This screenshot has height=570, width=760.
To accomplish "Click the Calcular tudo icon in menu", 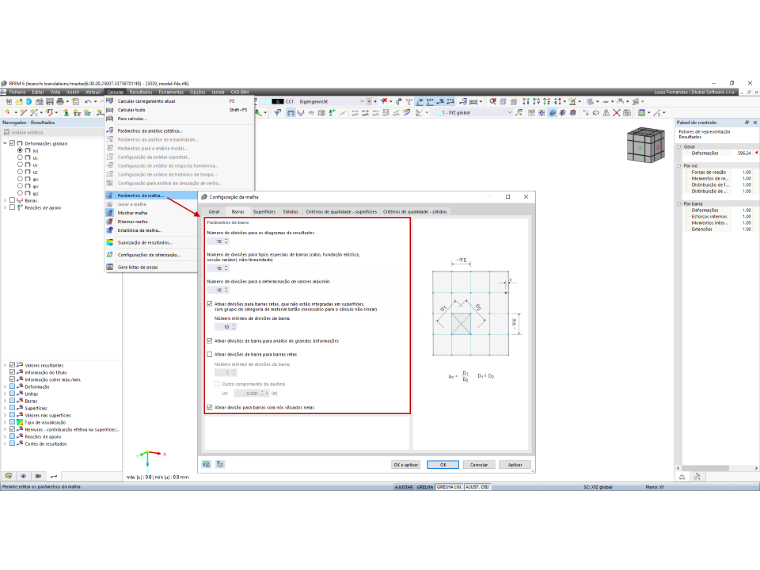I will (110, 110).
